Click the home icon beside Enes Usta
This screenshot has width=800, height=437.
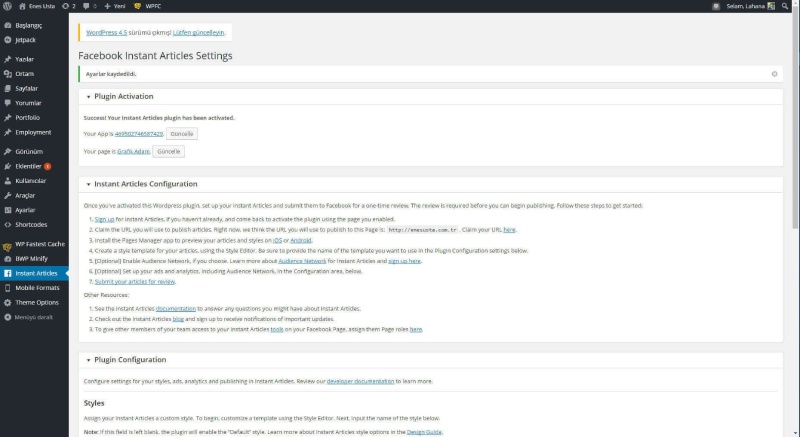22,6
